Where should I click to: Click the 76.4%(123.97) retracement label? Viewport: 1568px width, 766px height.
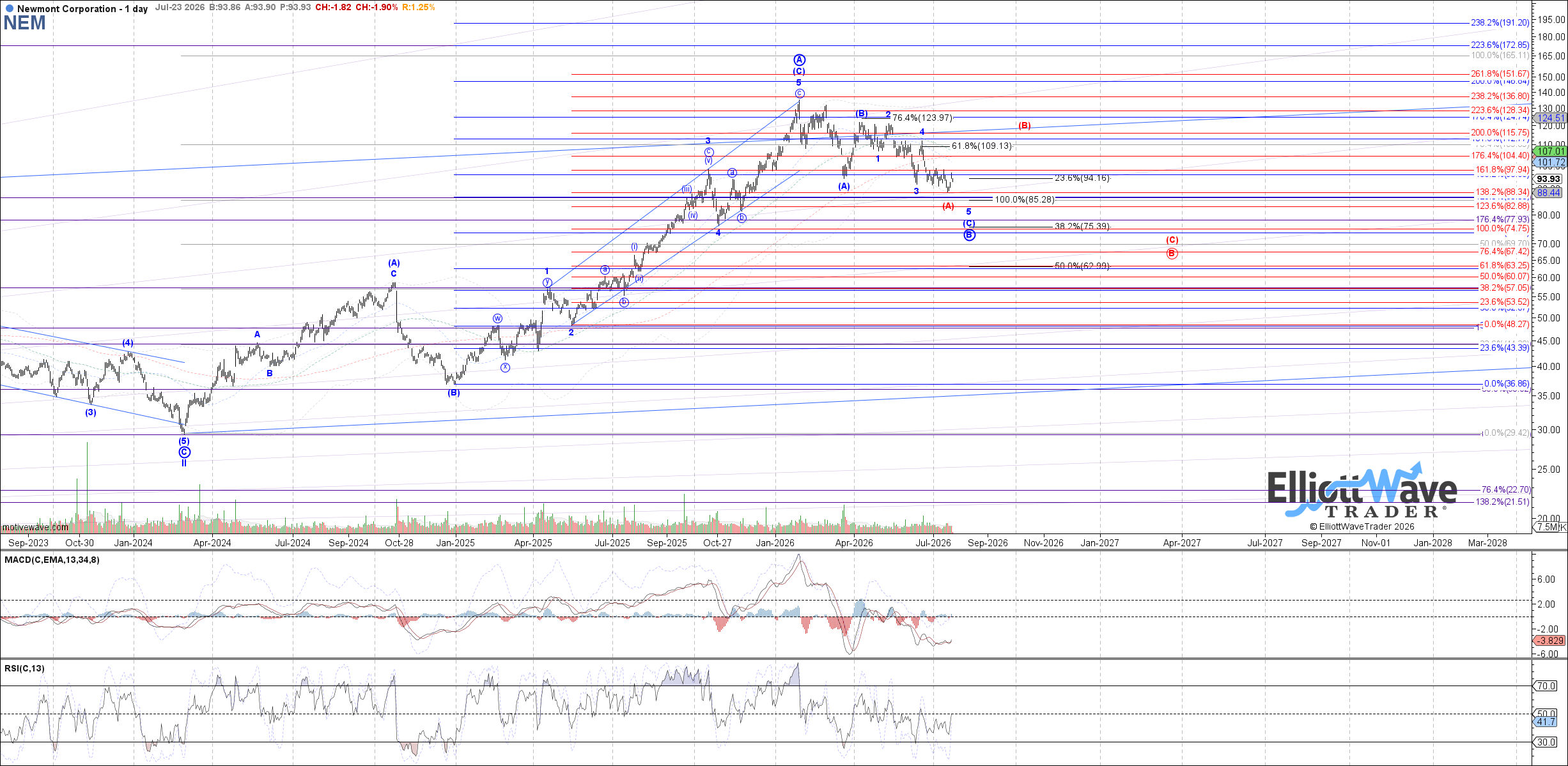(x=922, y=118)
